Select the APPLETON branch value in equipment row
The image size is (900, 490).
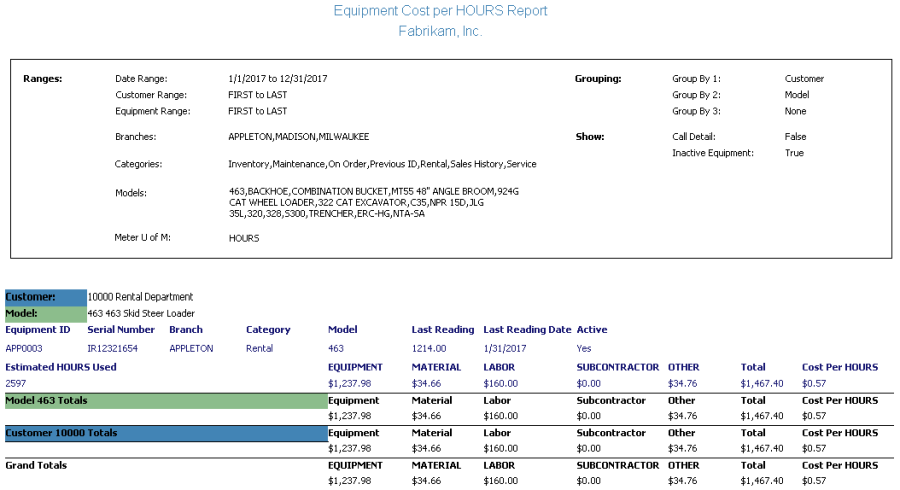191,349
